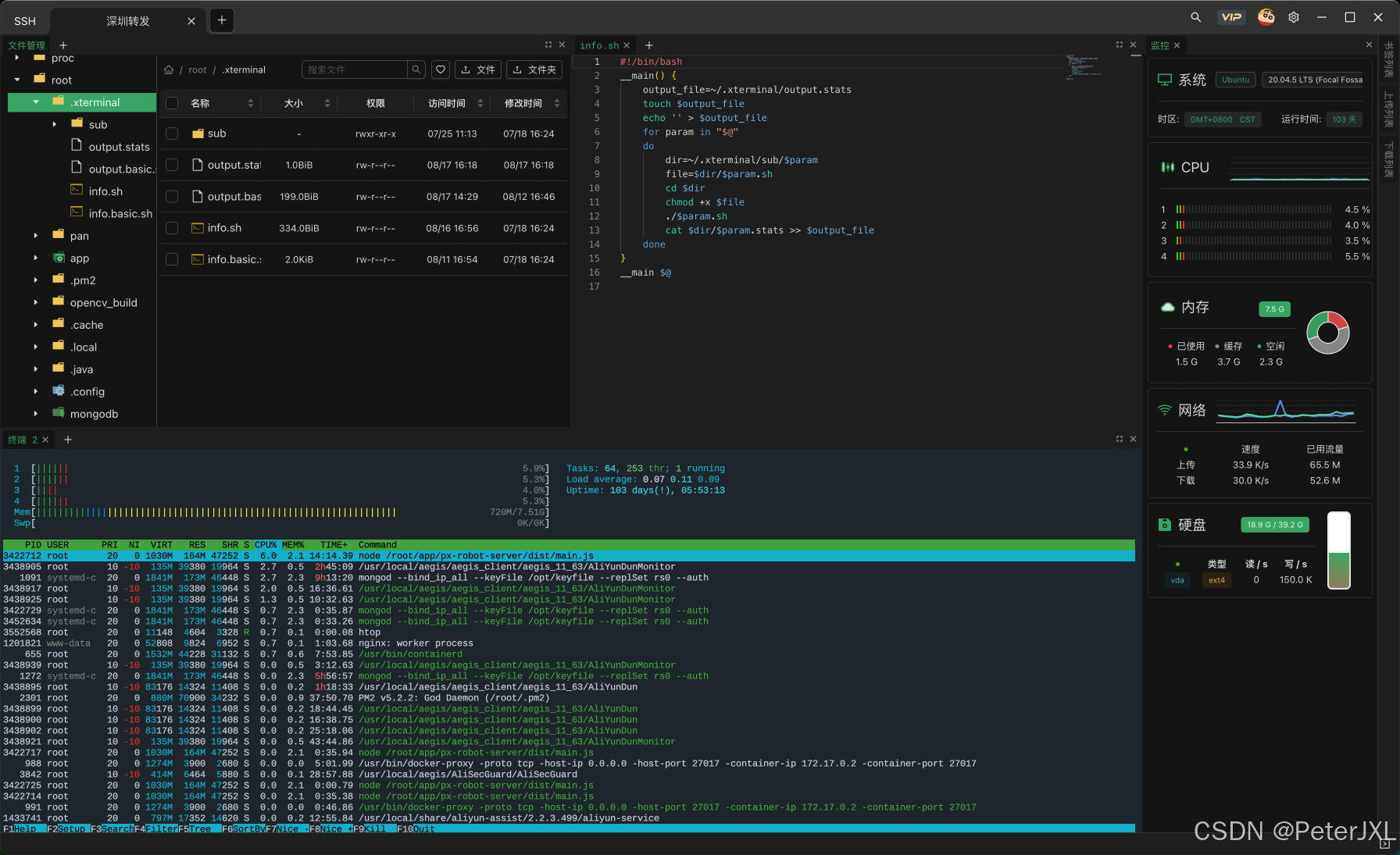Collapse the .xterminal tree folder
This screenshot has height=855, width=1400.
pos(36,102)
